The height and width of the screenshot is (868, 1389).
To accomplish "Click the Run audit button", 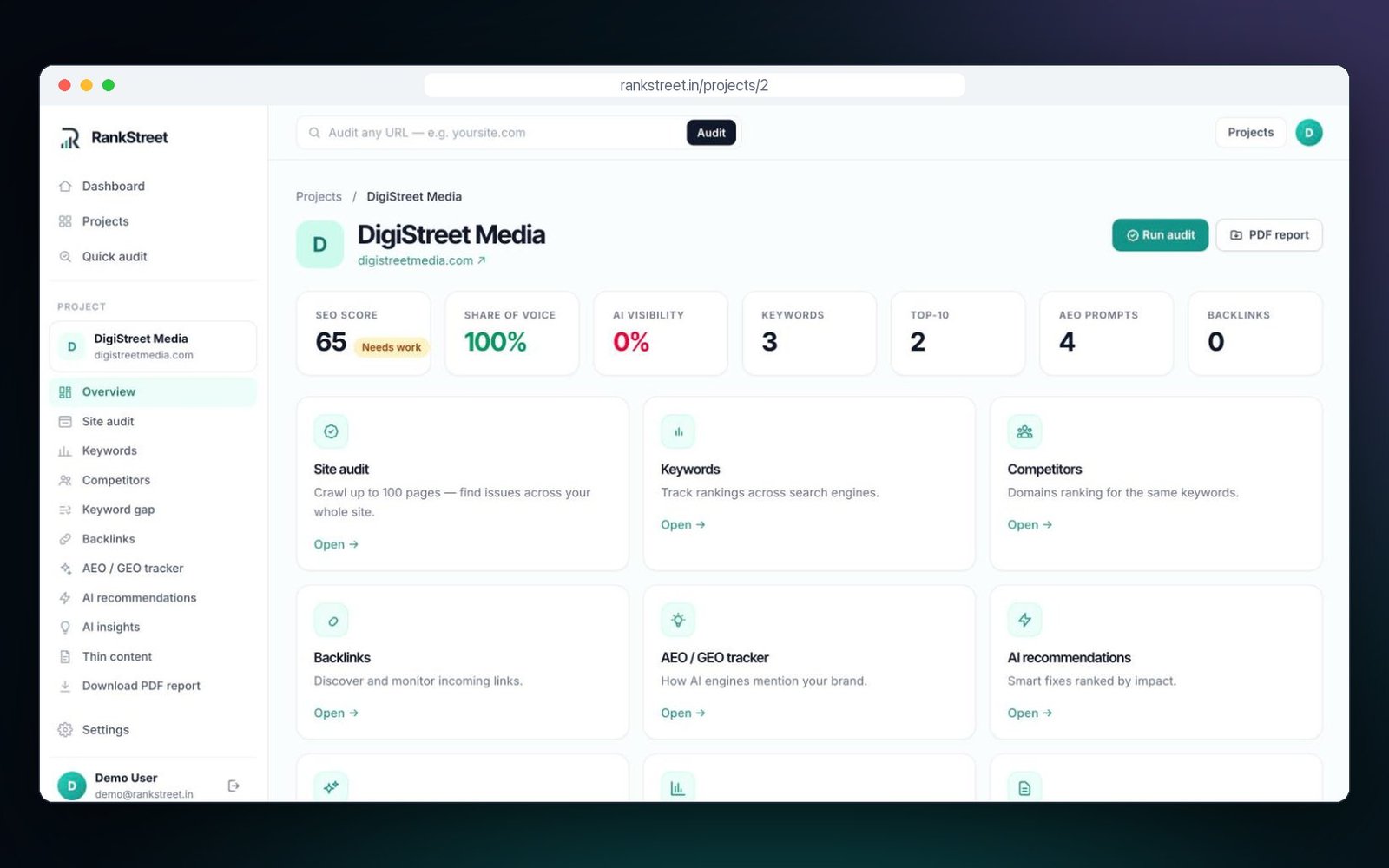I will 1160,235.
